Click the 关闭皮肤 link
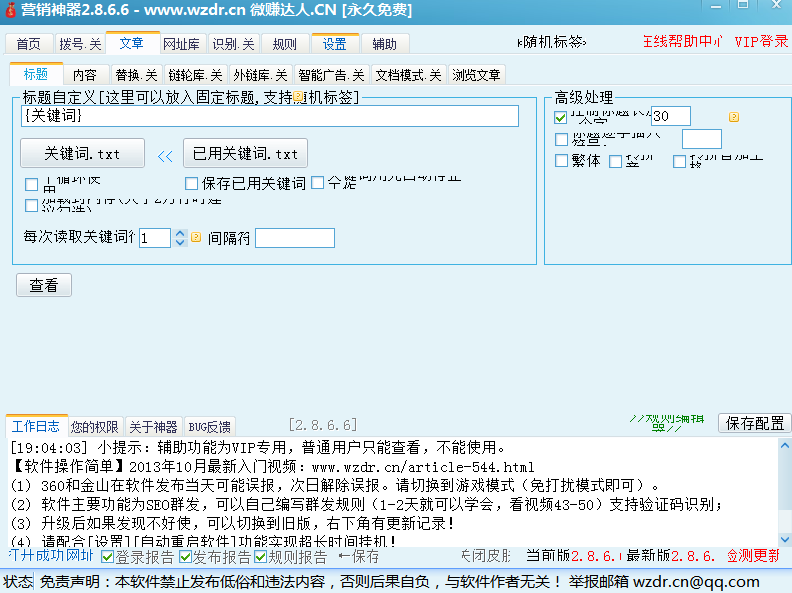Screen dimensions: 792x593 point(486,556)
